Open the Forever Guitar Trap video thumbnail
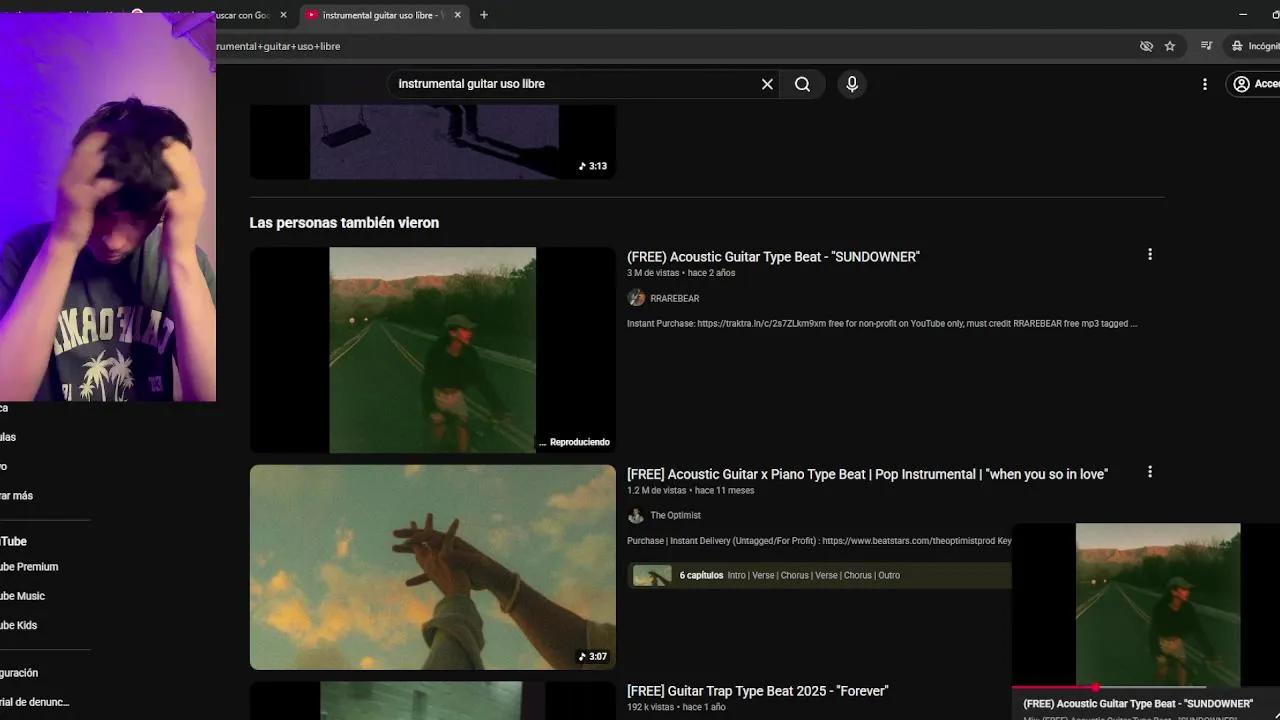The image size is (1280, 720). click(x=432, y=701)
